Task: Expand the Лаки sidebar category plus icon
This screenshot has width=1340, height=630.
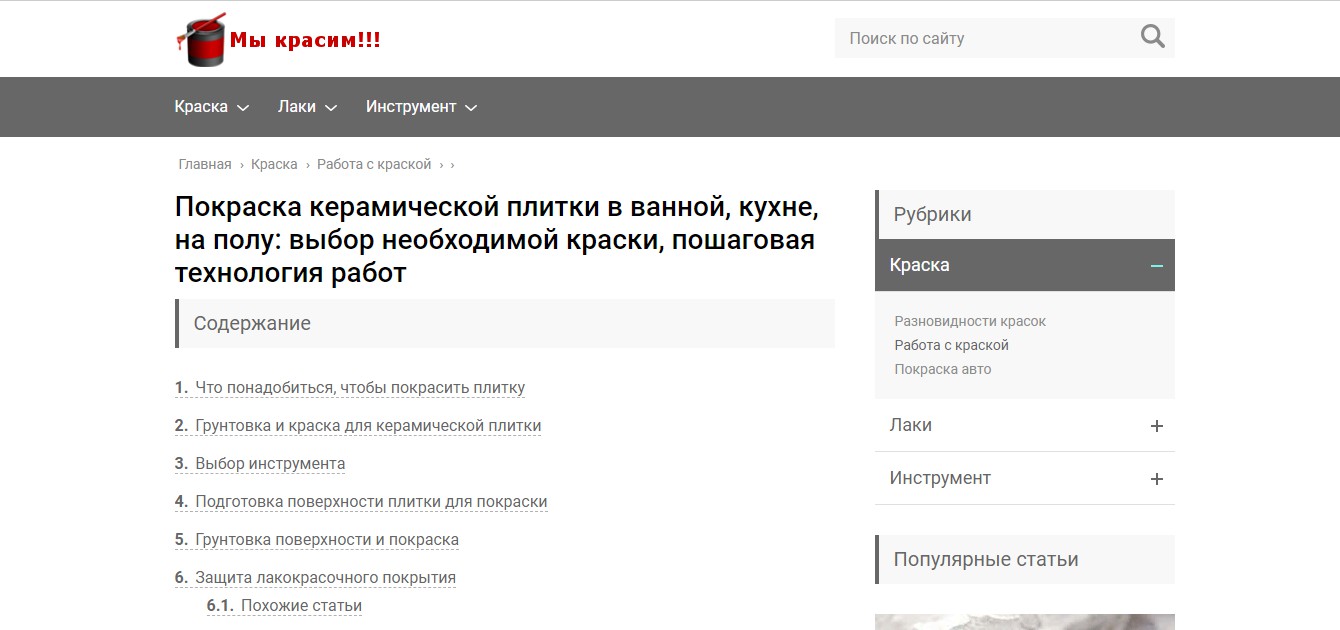Action: (1157, 426)
